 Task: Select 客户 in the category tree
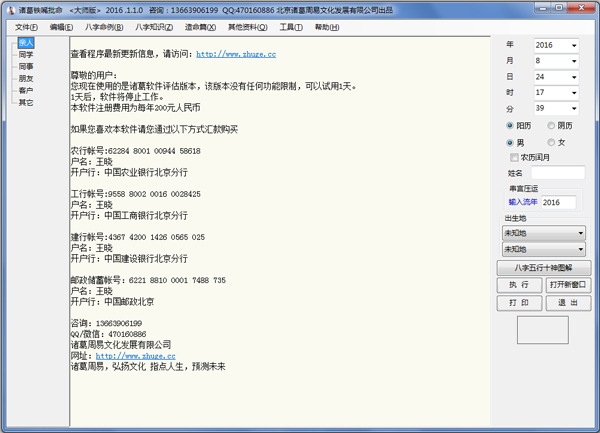pos(26,91)
